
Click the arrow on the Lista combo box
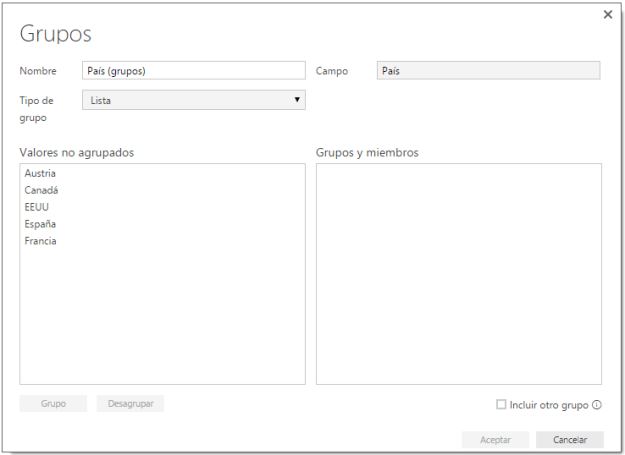tap(297, 100)
